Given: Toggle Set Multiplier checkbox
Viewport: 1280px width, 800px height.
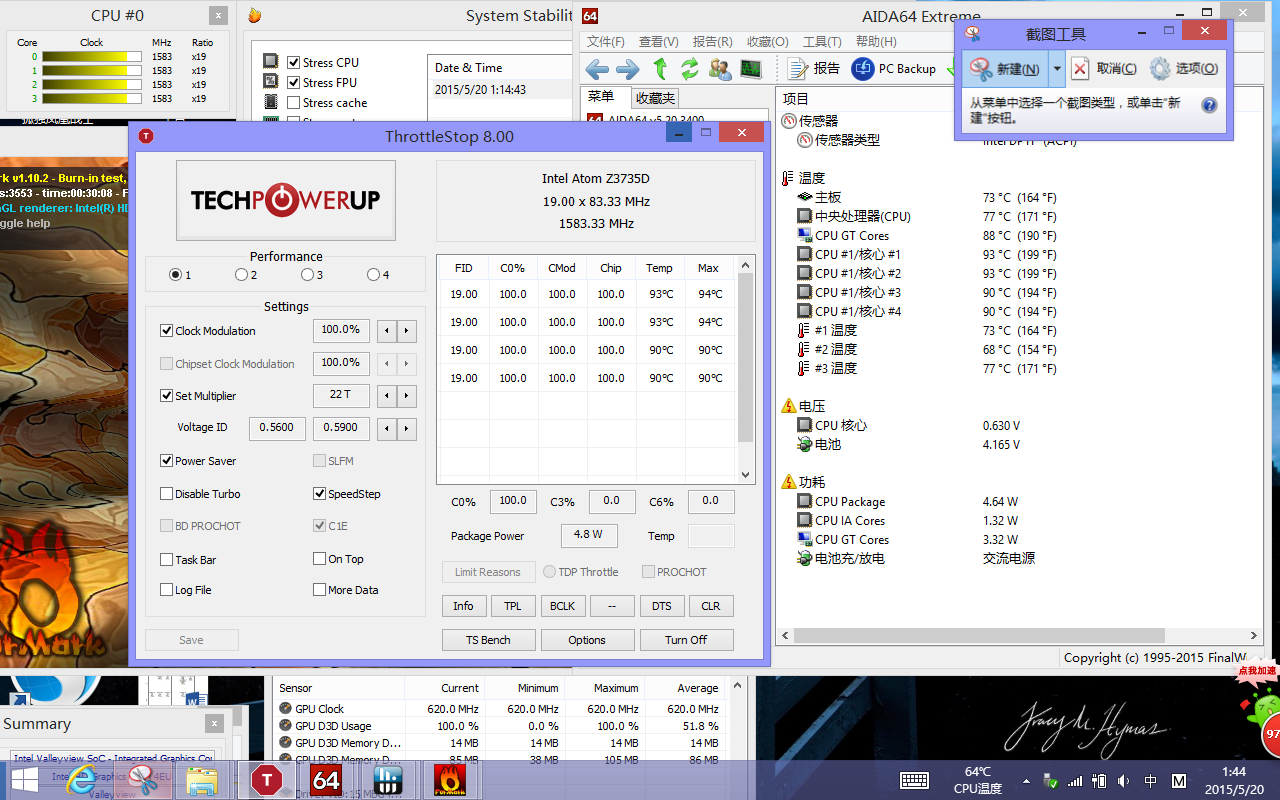Looking at the screenshot, I should [x=167, y=396].
